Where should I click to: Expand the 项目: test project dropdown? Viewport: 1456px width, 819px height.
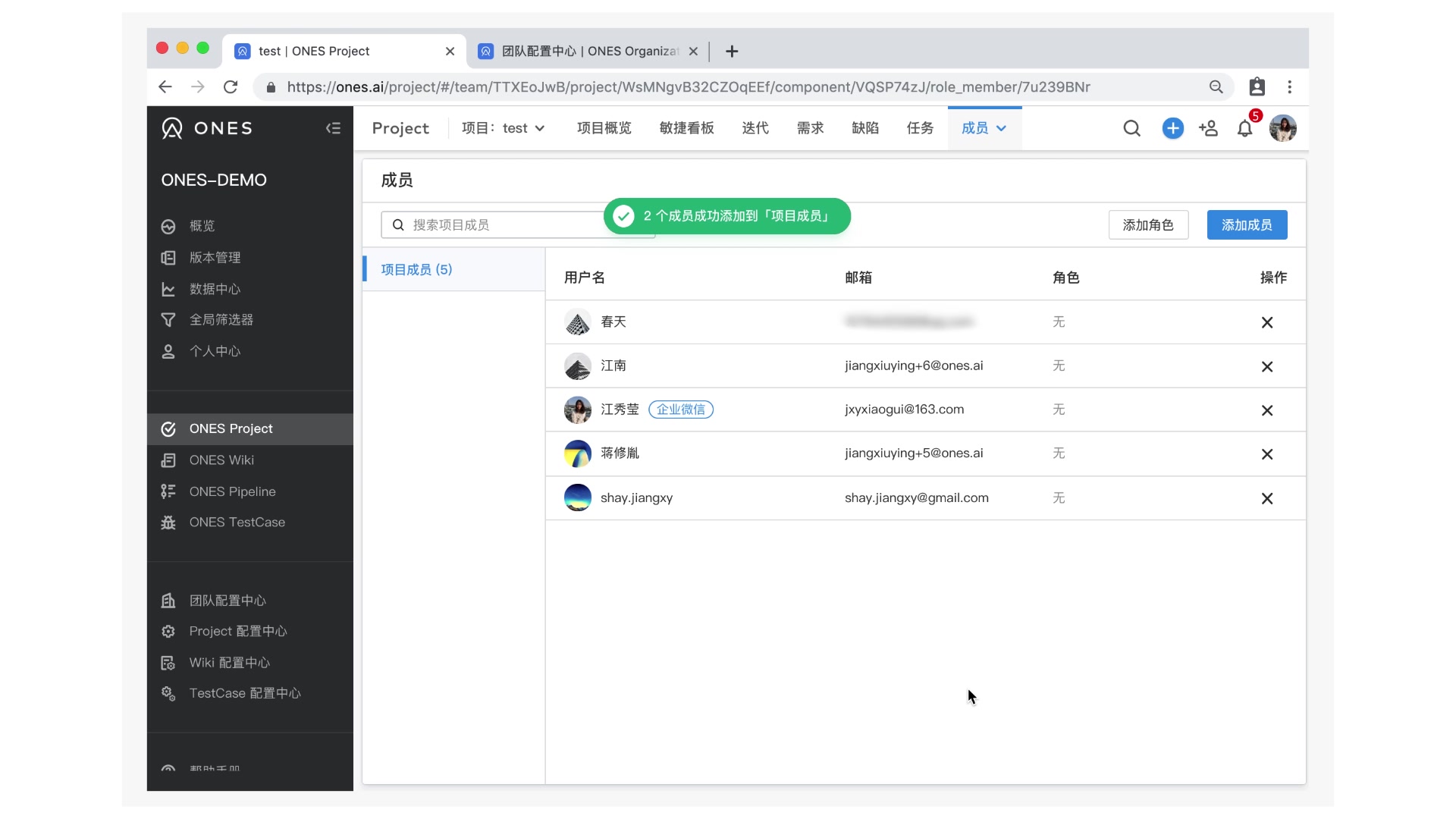[504, 128]
